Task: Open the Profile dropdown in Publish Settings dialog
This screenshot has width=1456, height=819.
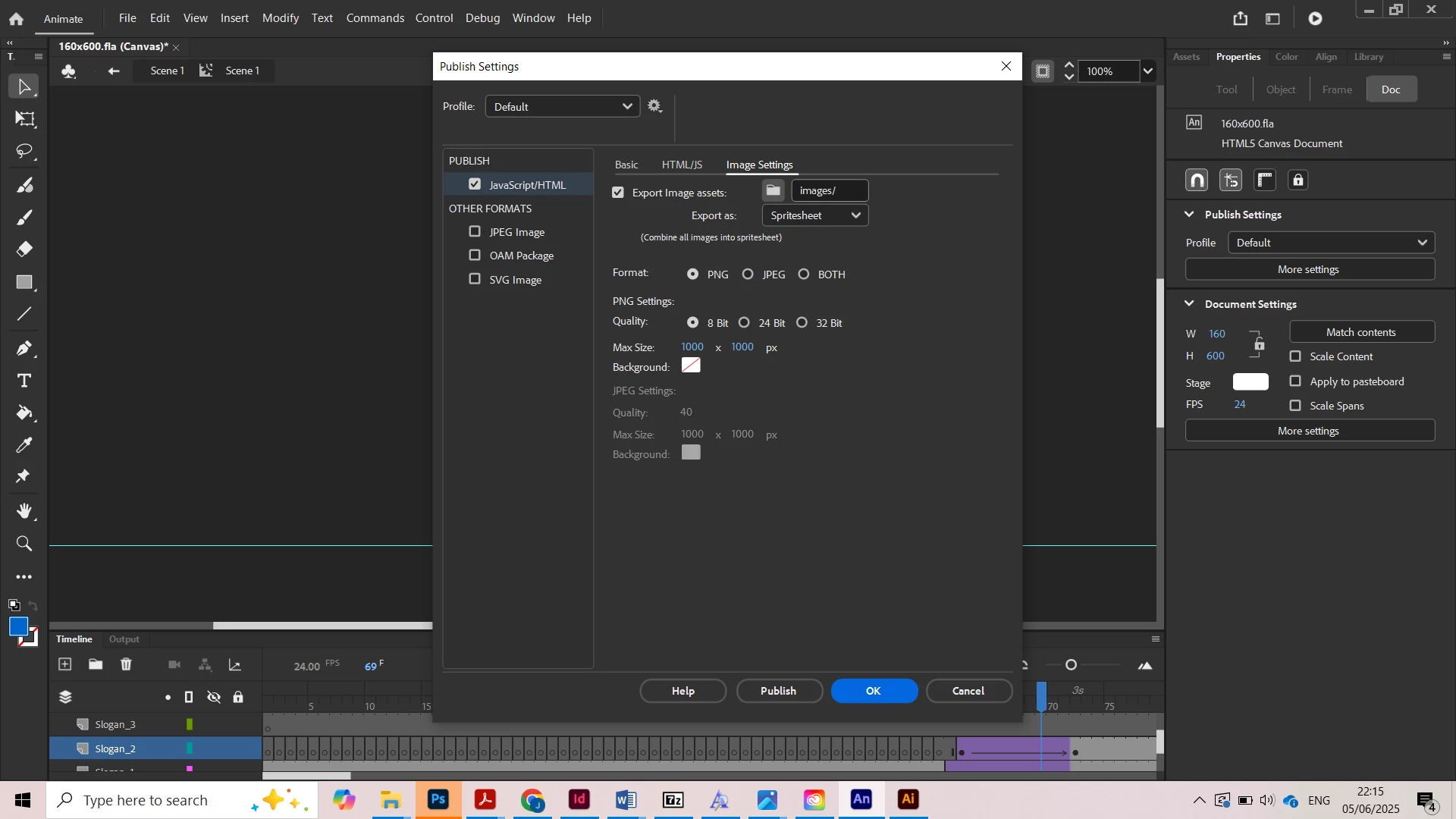Action: 563,106
